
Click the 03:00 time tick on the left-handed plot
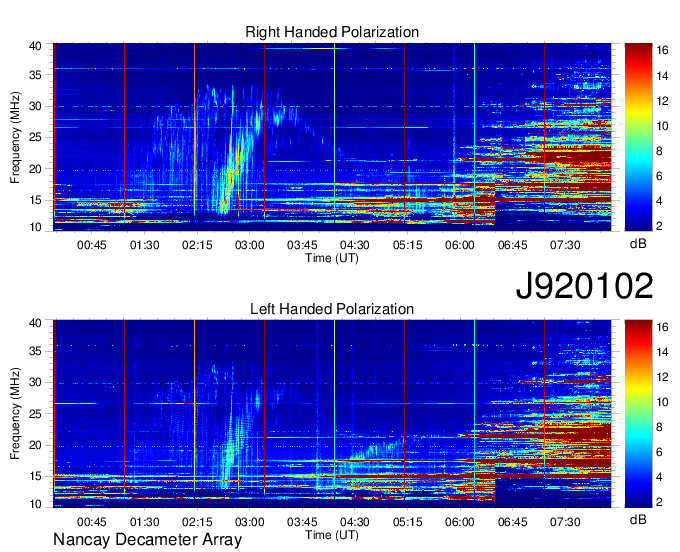(249, 522)
